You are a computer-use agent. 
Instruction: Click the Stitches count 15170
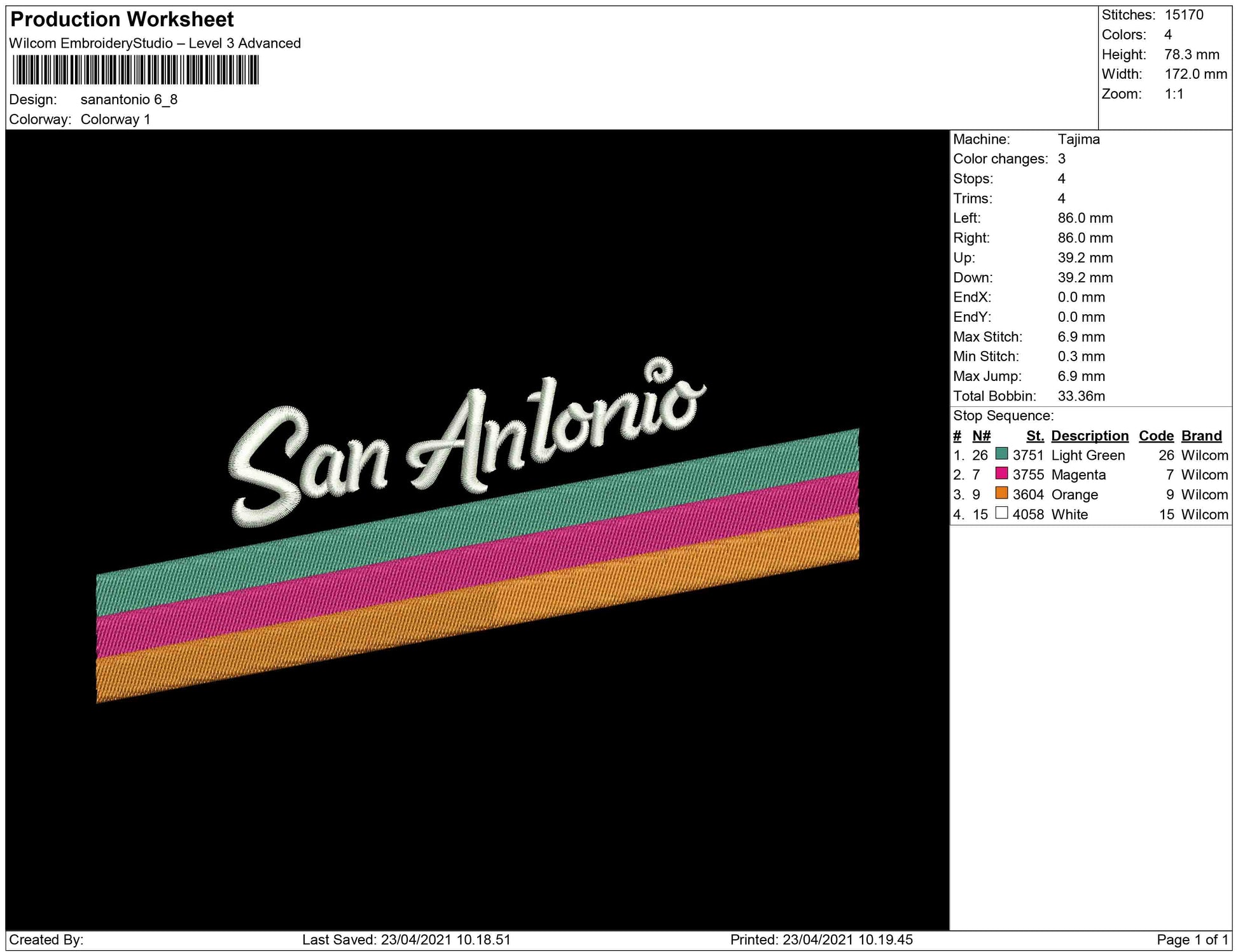coord(1183,15)
